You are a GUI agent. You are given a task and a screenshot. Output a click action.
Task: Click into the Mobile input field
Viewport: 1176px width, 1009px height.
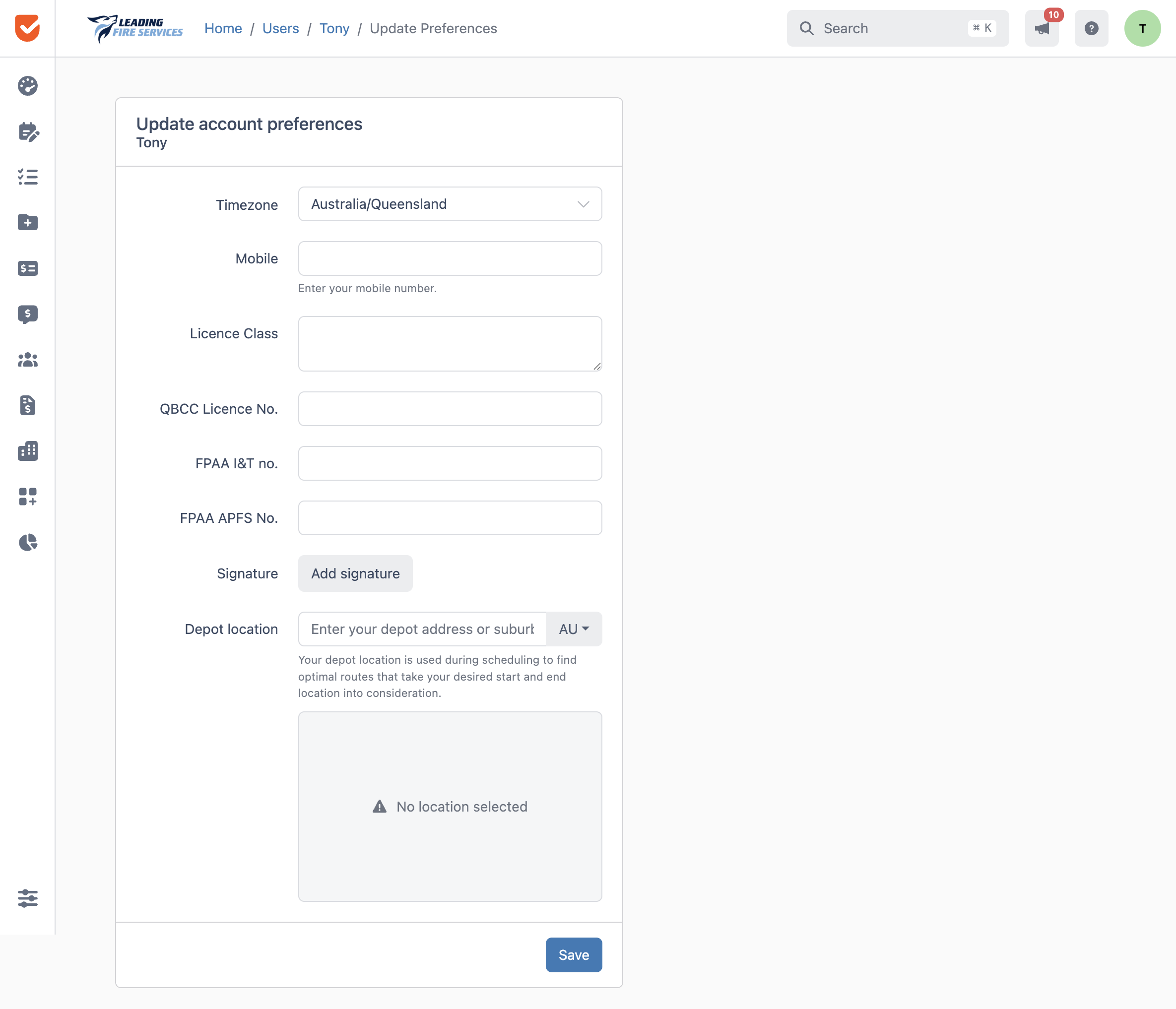pos(450,259)
